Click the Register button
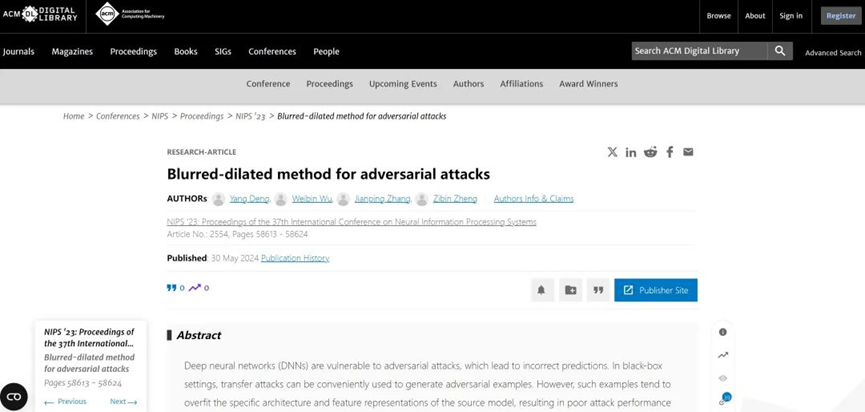 click(x=840, y=16)
